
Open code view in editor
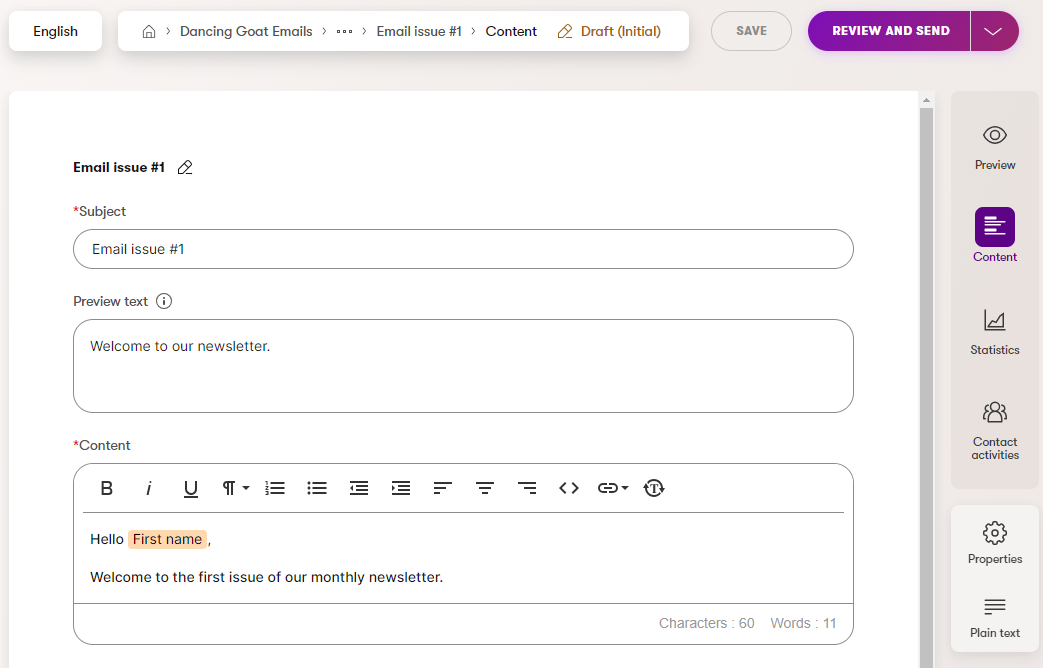point(569,488)
